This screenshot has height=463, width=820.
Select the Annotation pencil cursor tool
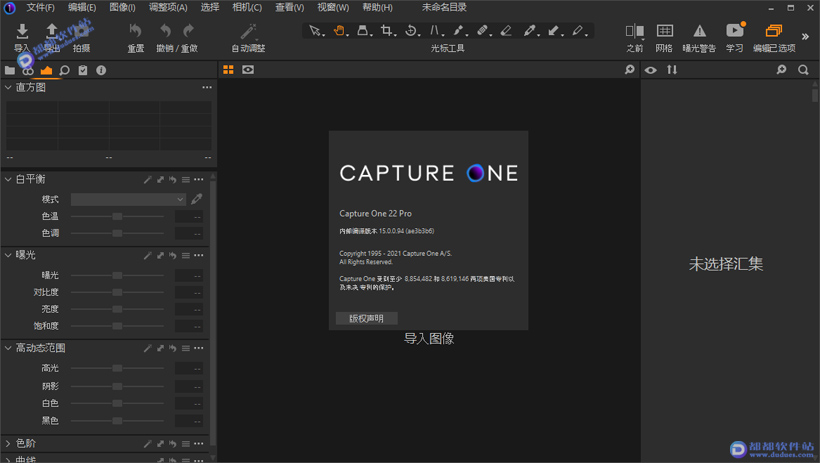578,31
